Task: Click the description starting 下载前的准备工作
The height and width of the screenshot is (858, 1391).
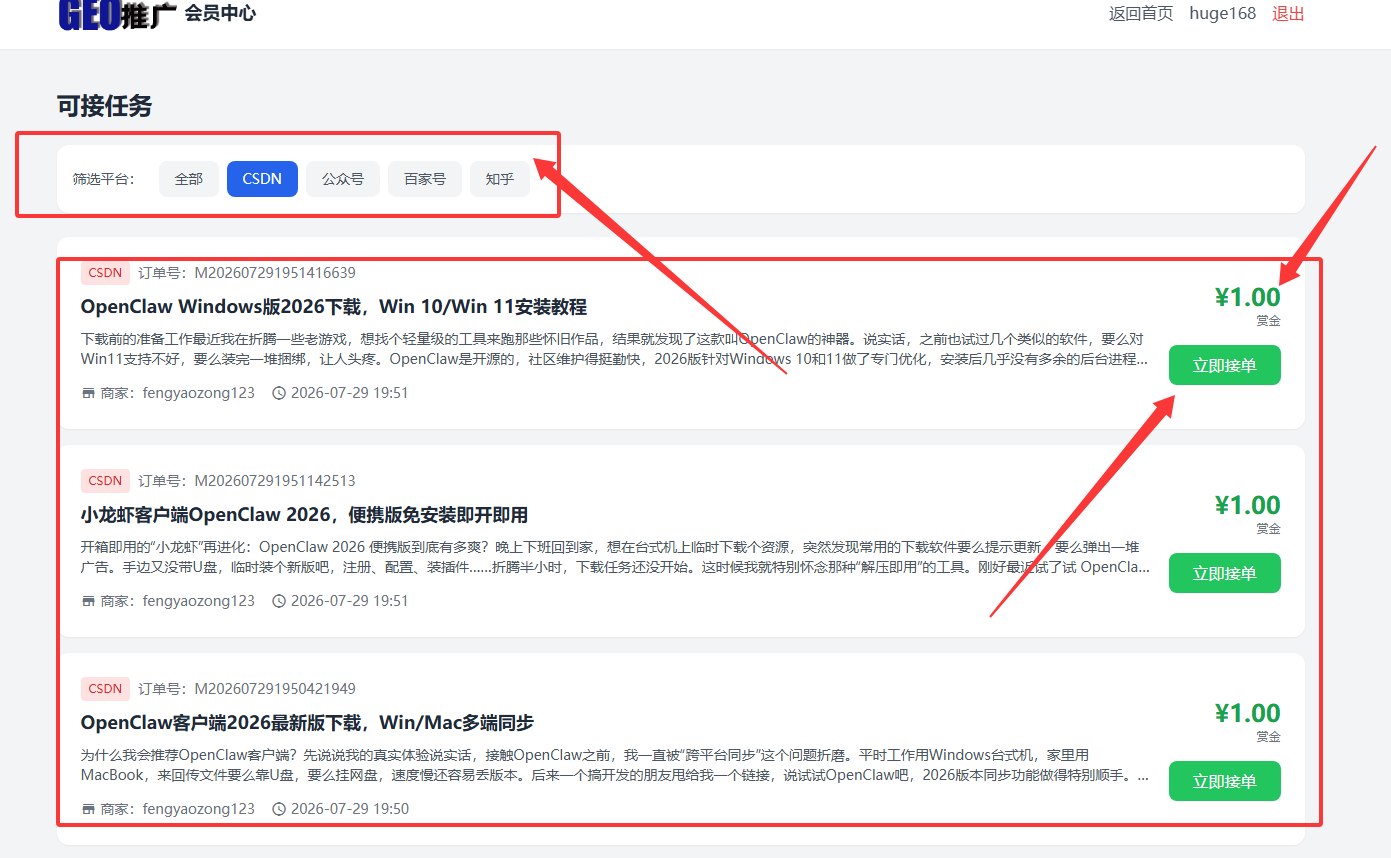Action: [x=614, y=349]
